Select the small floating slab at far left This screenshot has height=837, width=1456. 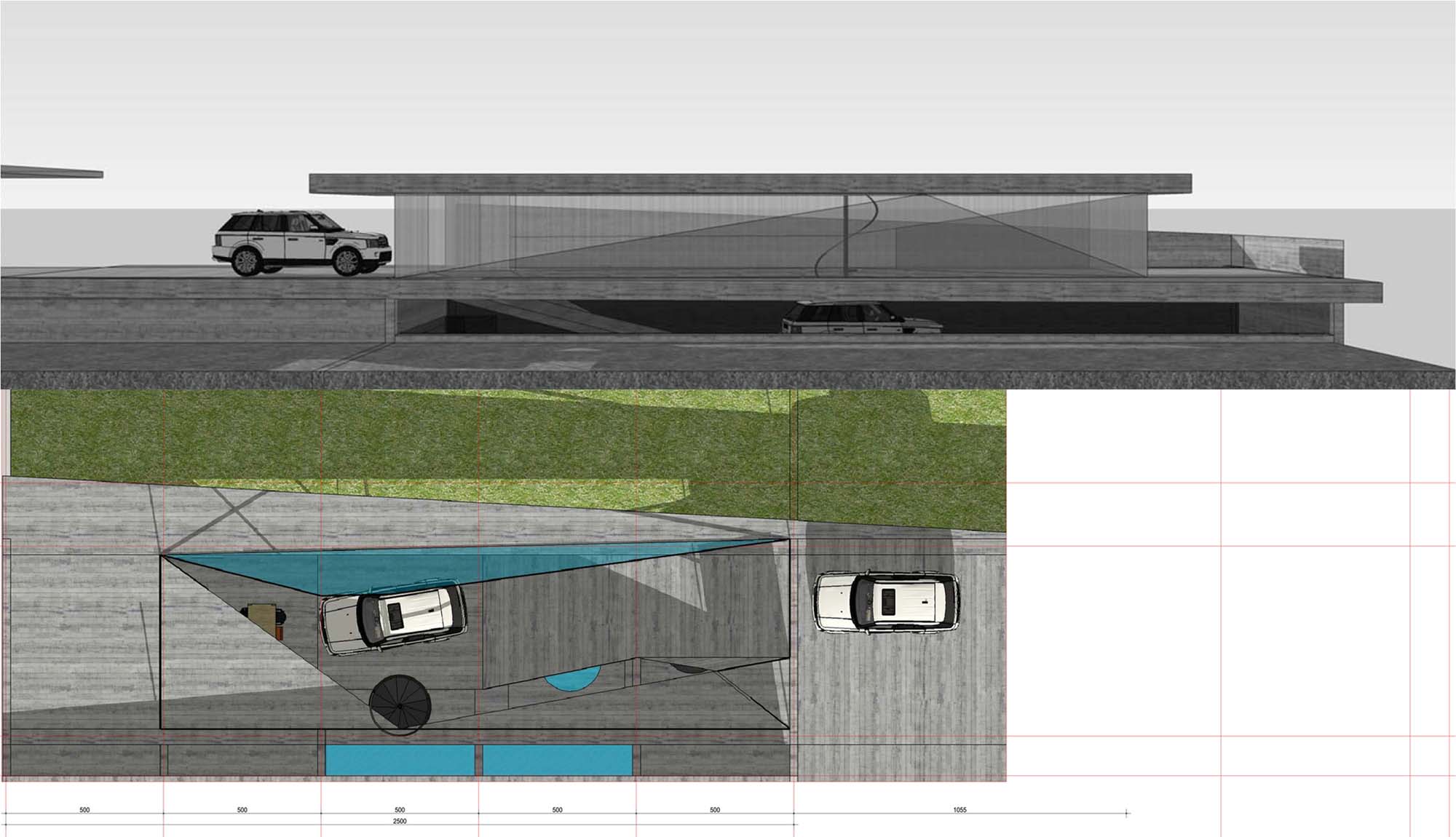coord(51,172)
